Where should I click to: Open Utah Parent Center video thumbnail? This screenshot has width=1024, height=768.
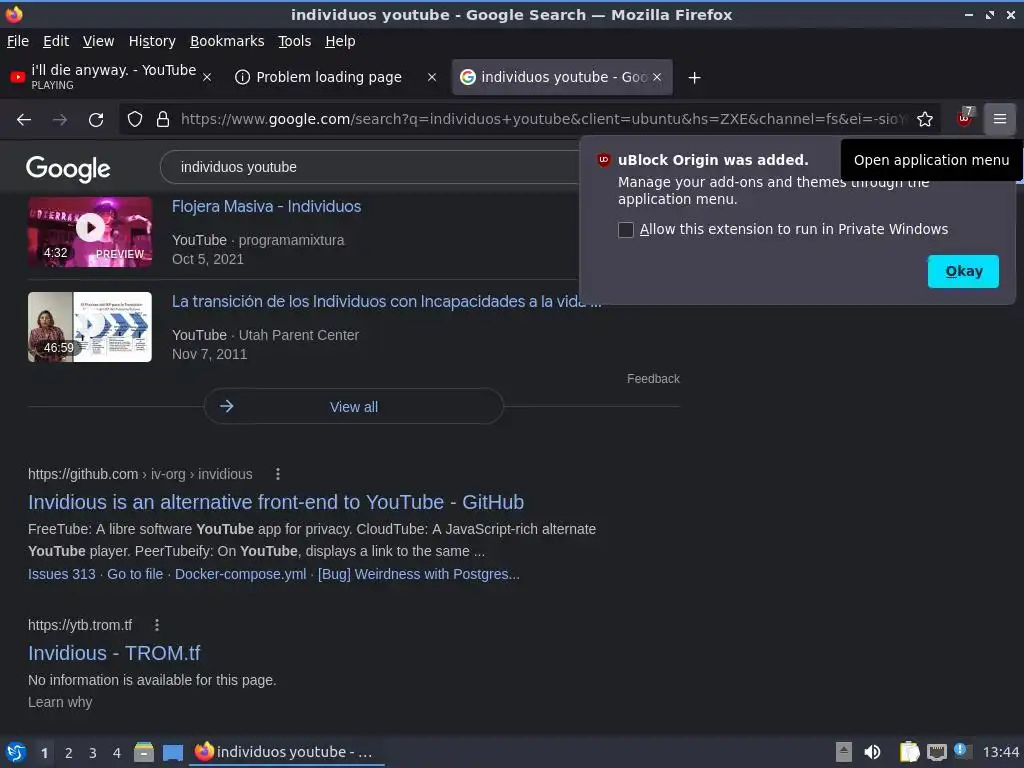point(90,327)
